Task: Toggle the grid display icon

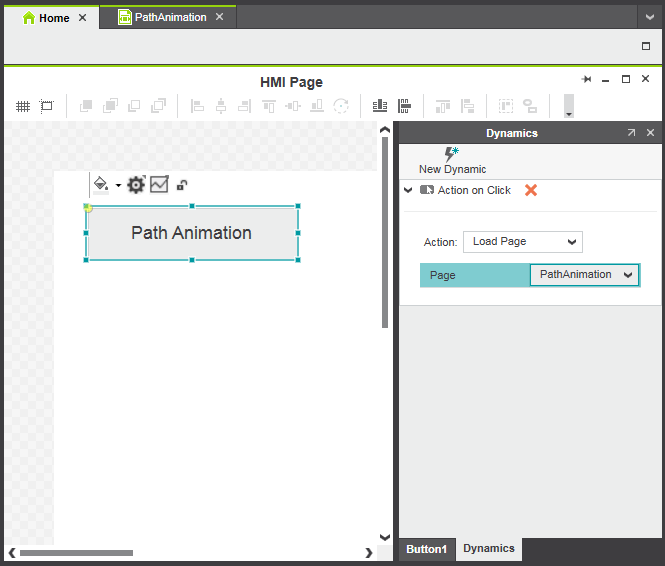Action: tap(22, 106)
